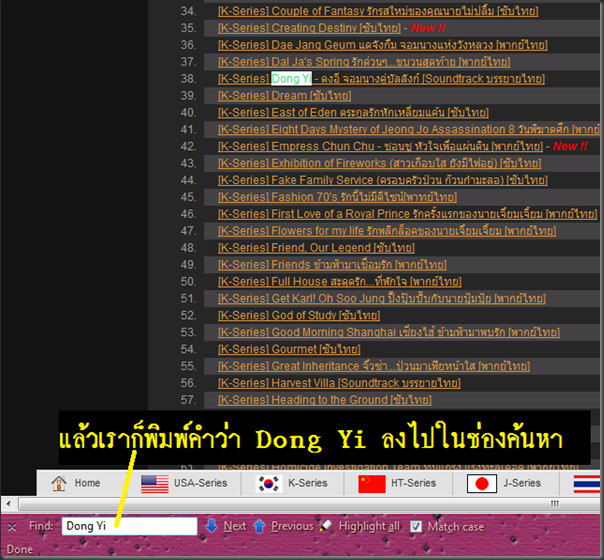Screen dimensions: 604x560
Task: Click the blue down arrow Next icon
Action: (211, 526)
